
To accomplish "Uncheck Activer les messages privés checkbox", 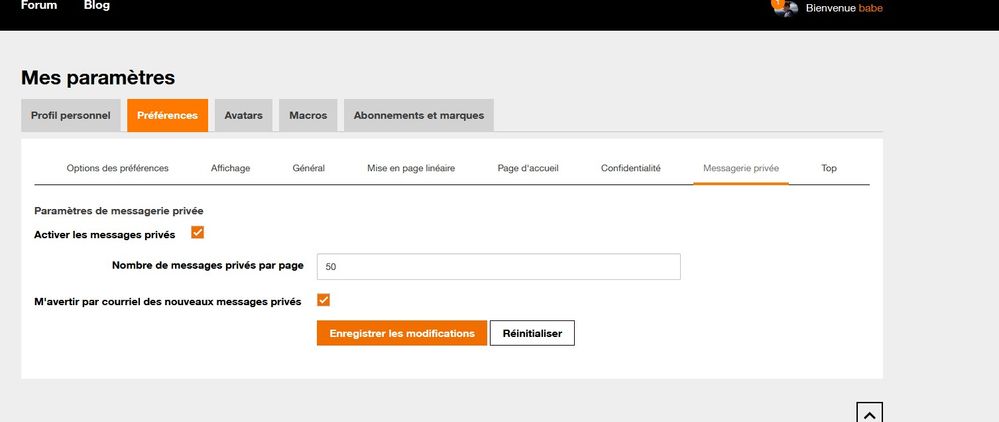I will (x=197, y=233).
